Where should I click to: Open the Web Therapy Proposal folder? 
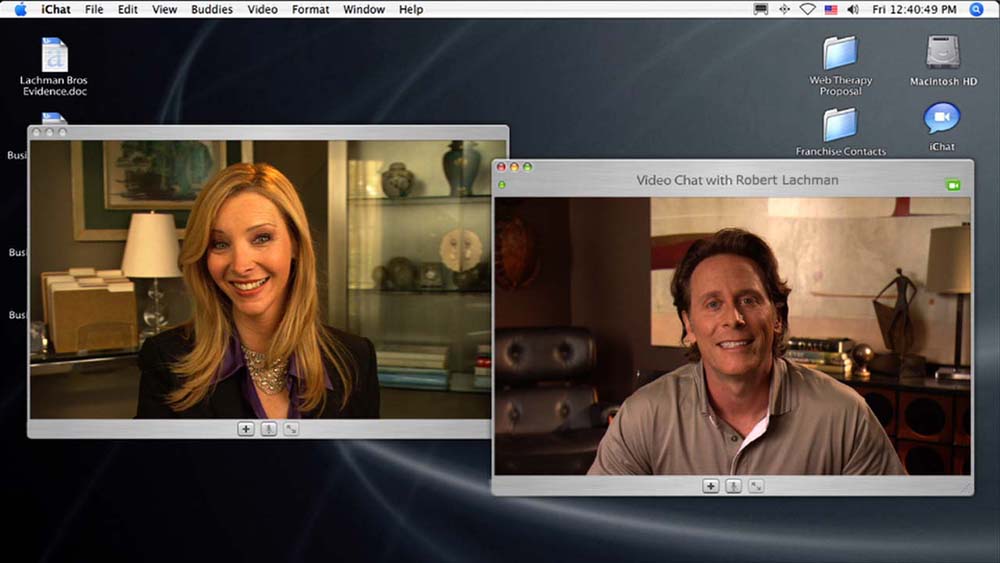tap(840, 54)
